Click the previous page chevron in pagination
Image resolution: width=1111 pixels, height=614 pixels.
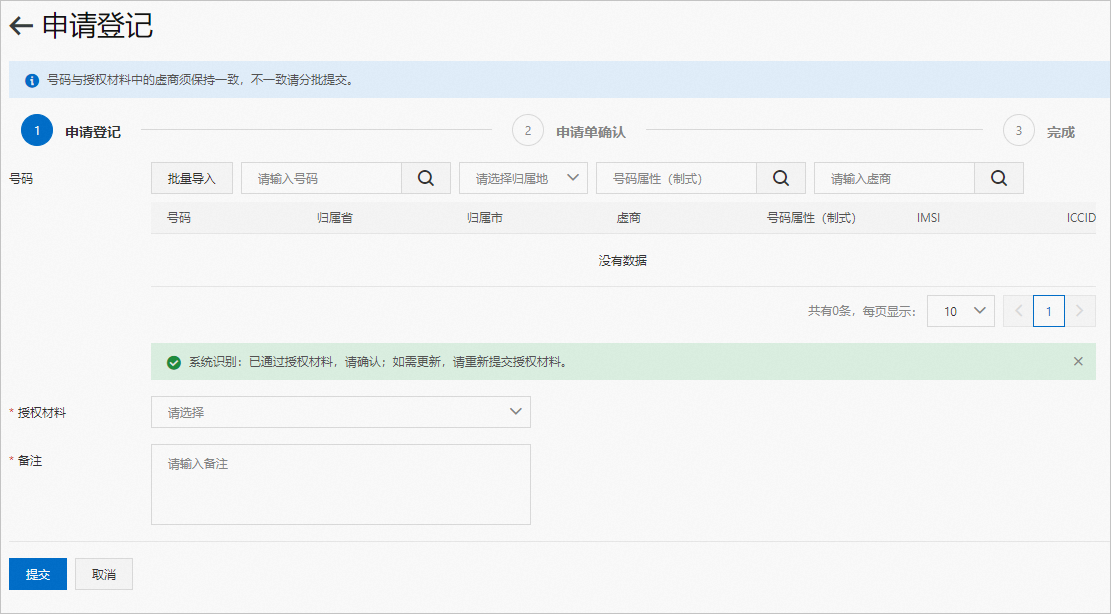click(1017, 310)
